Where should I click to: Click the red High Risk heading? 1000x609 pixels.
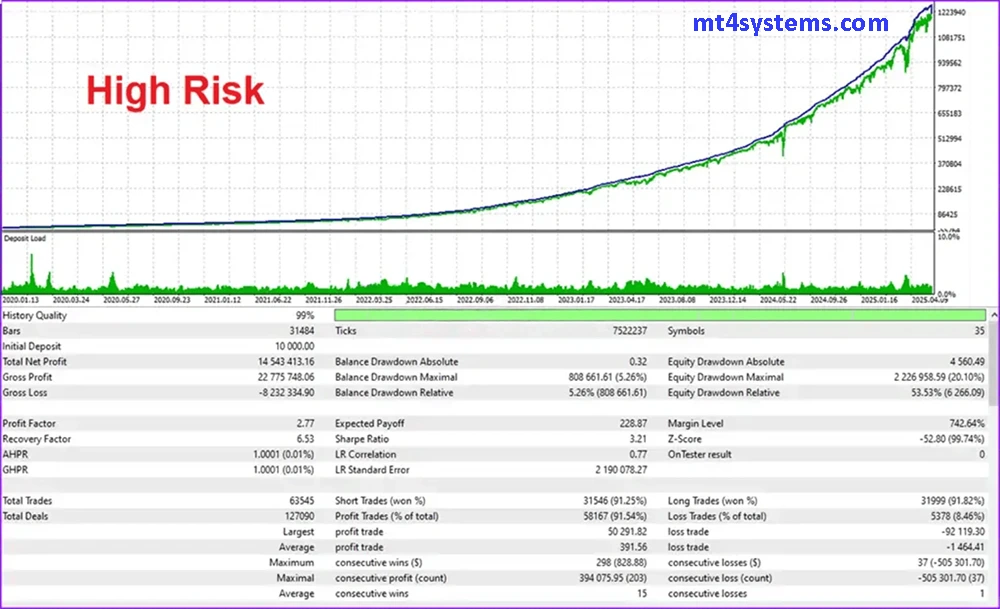pos(175,91)
